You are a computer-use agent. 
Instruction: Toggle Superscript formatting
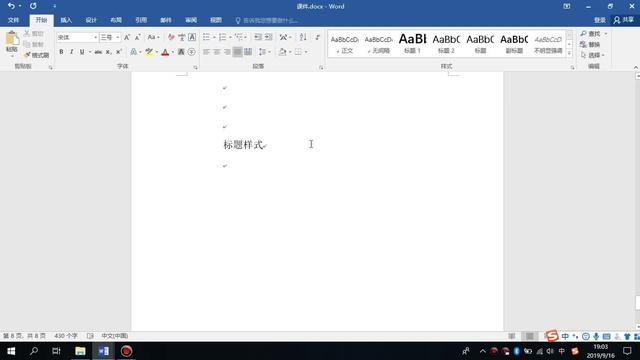(118, 52)
